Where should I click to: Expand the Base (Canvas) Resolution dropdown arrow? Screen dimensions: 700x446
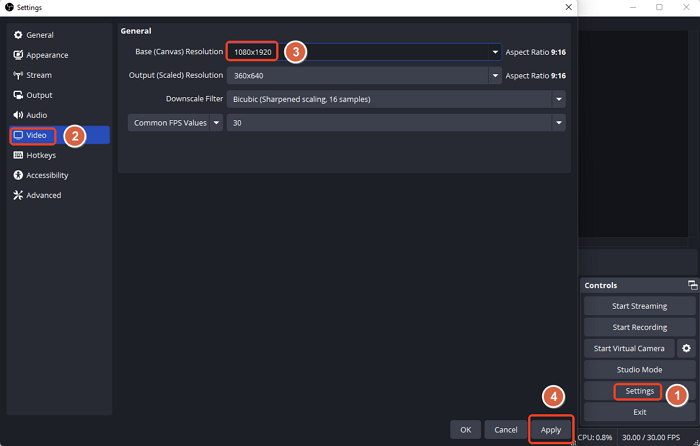495,52
